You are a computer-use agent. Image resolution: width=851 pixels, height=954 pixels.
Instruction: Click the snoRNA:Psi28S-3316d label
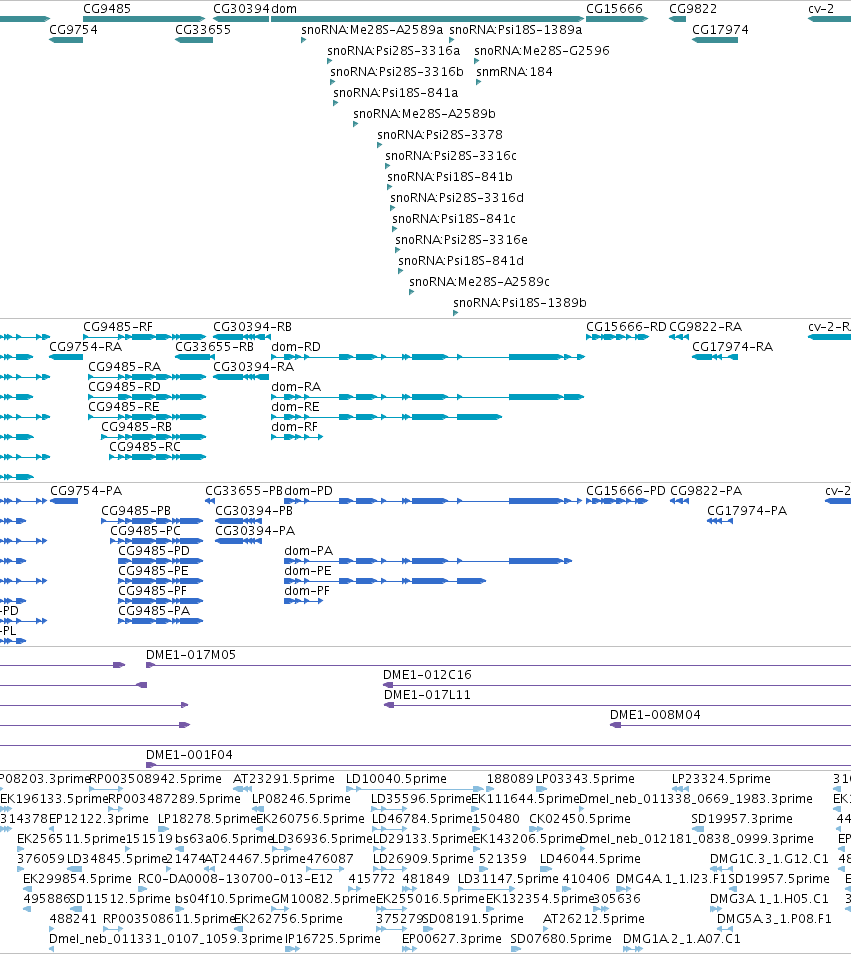[457, 197]
